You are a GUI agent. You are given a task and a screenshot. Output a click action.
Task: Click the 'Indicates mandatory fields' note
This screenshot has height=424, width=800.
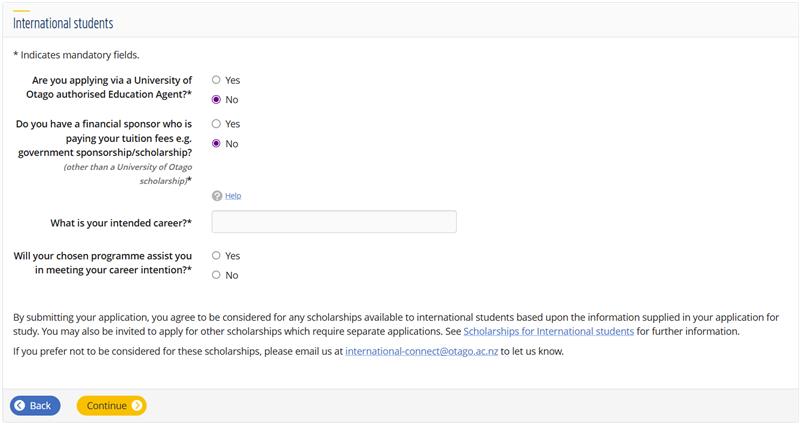[76, 55]
